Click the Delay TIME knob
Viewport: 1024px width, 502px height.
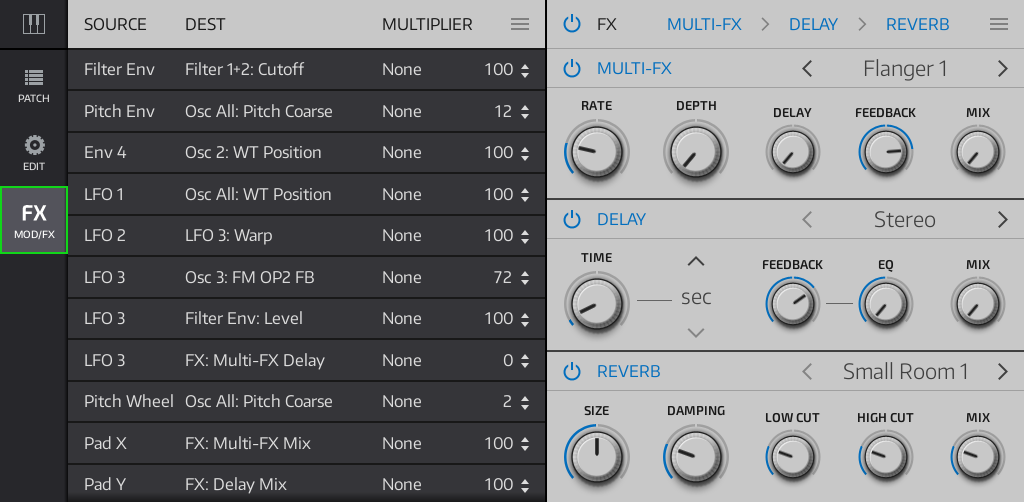pyautogui.click(x=596, y=304)
